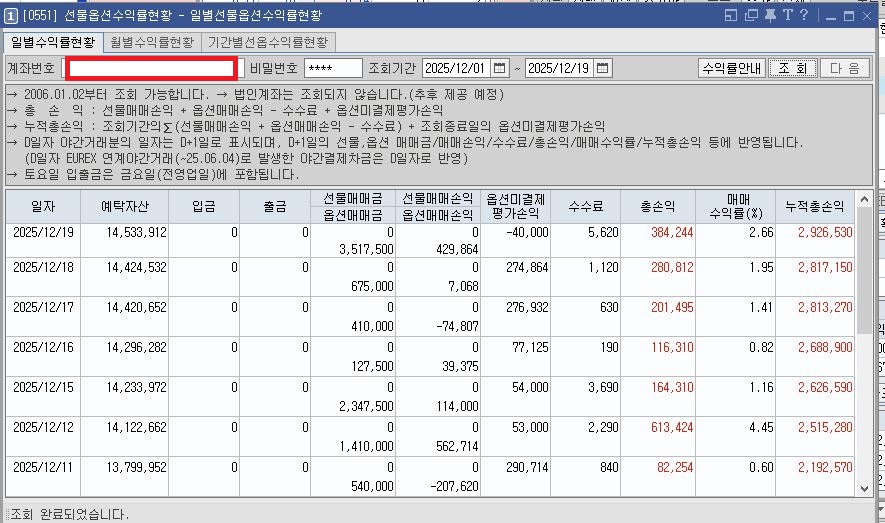This screenshot has height=523, width=885.
Task: Click the table scrollbar up arrow
Action: [x=864, y=199]
